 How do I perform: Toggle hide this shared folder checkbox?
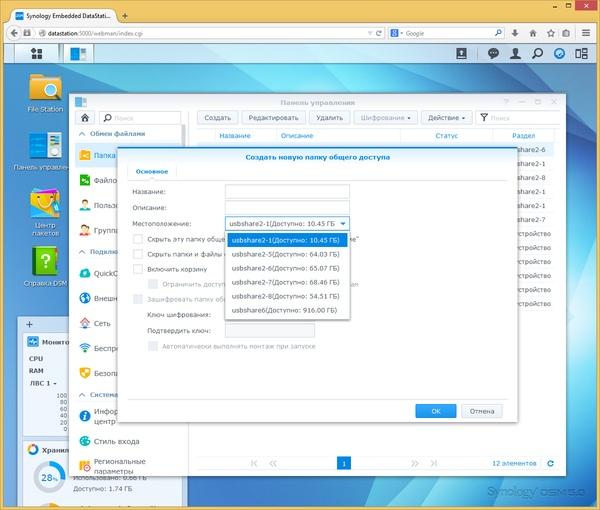coord(138,240)
